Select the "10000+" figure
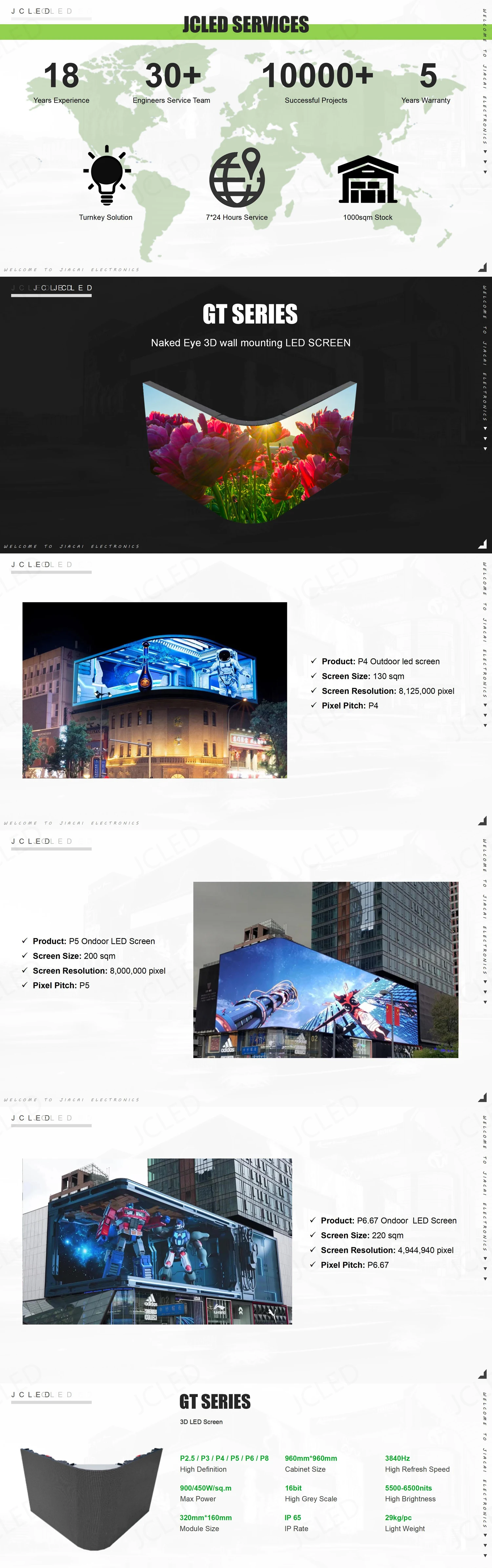The image size is (492, 1568). (x=317, y=75)
